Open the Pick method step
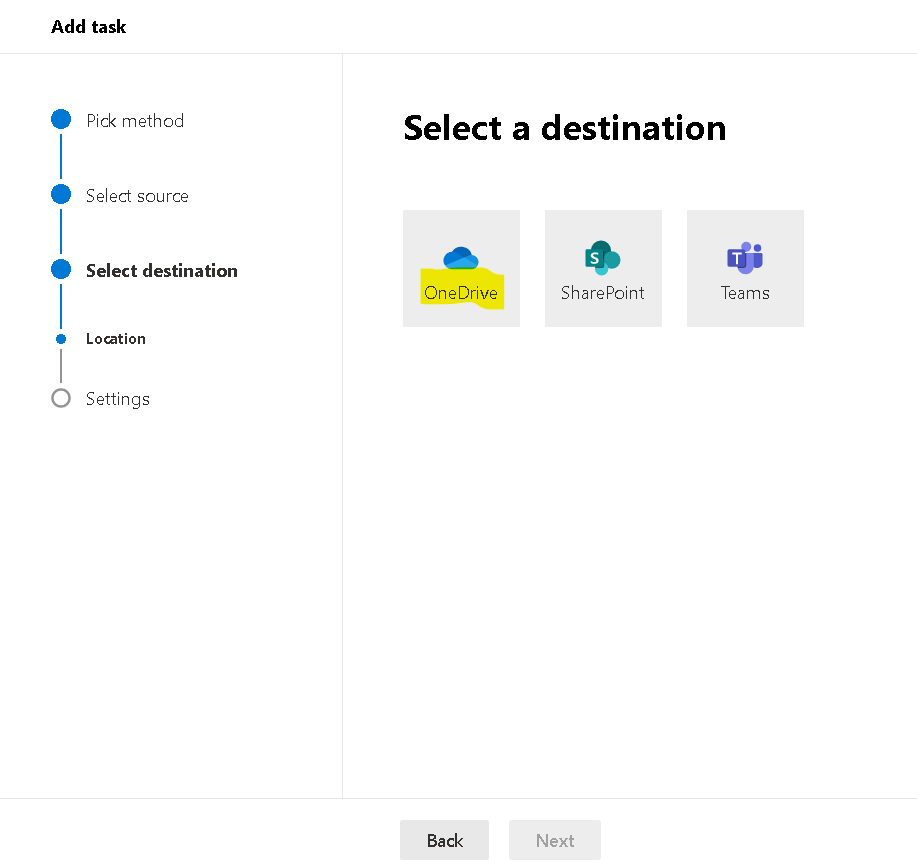The height and width of the screenshot is (867, 917). (135, 120)
